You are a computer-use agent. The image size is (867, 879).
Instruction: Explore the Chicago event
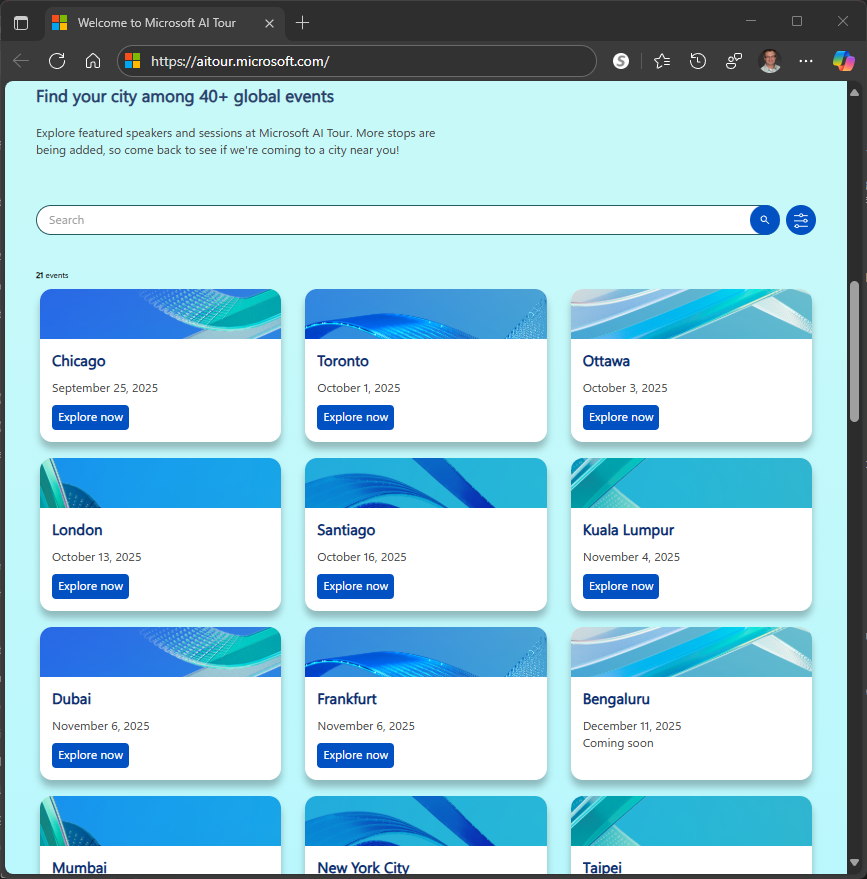coord(90,417)
